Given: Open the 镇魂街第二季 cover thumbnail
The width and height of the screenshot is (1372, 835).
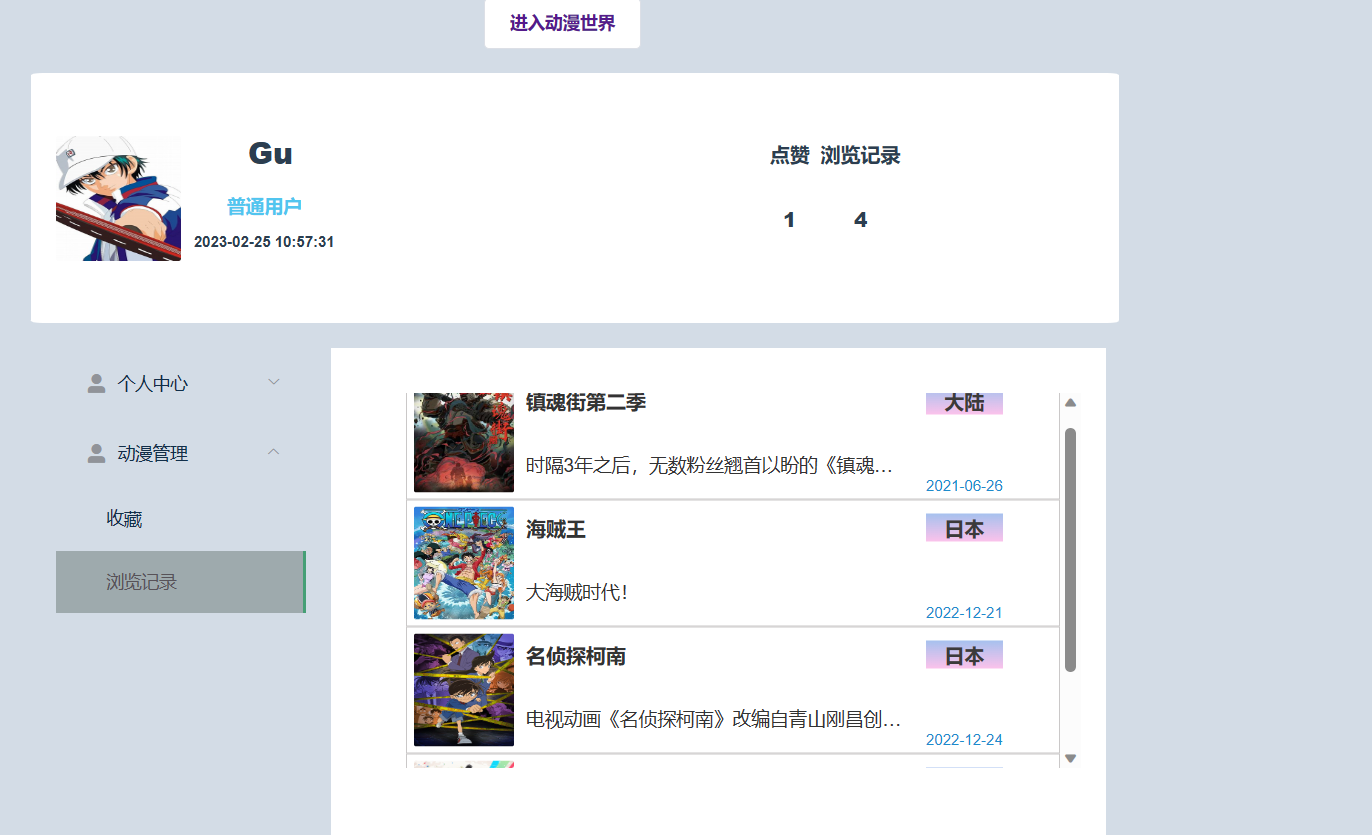Looking at the screenshot, I should [464, 442].
